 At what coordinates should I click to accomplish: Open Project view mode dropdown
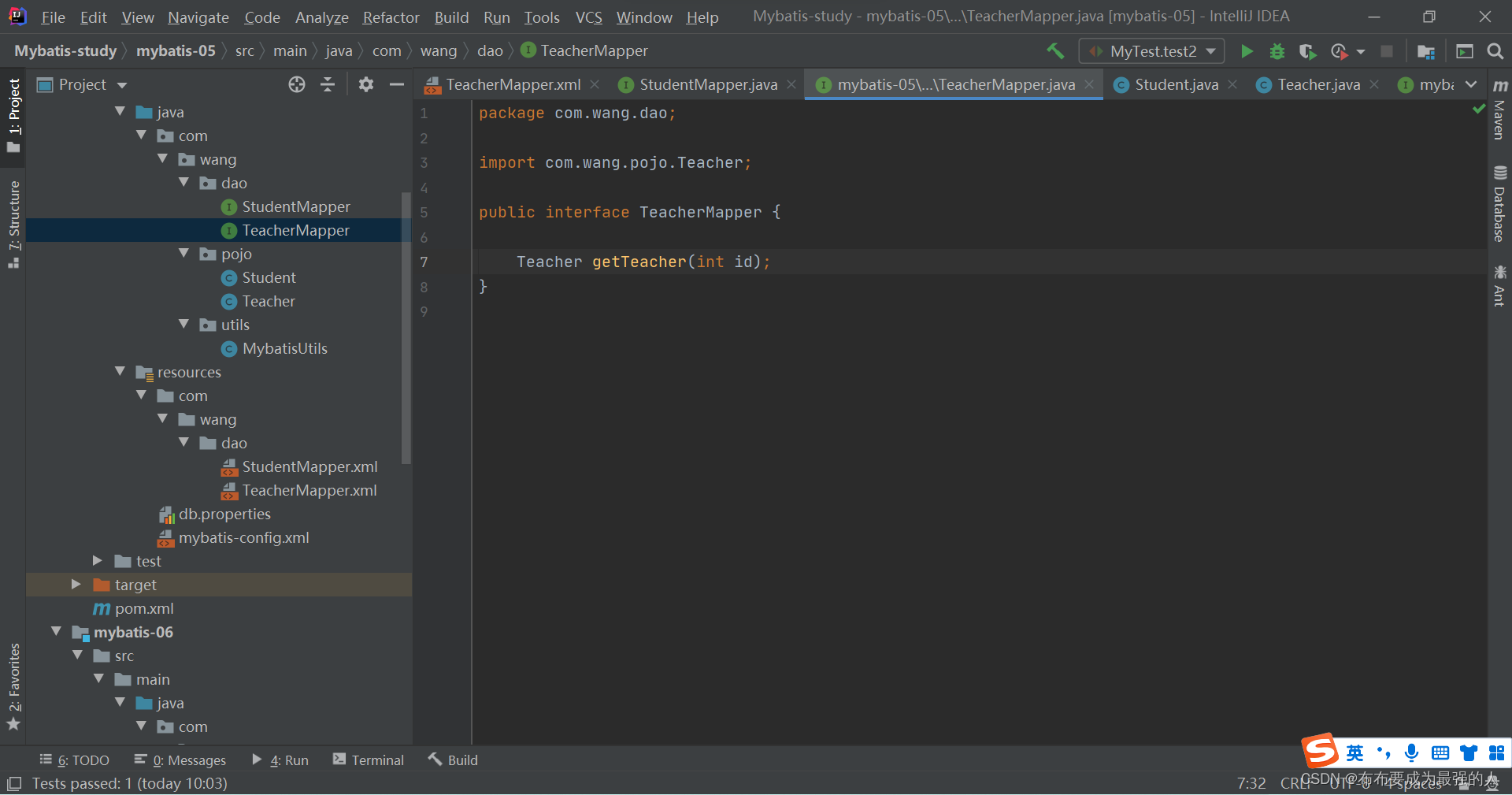coord(122,85)
